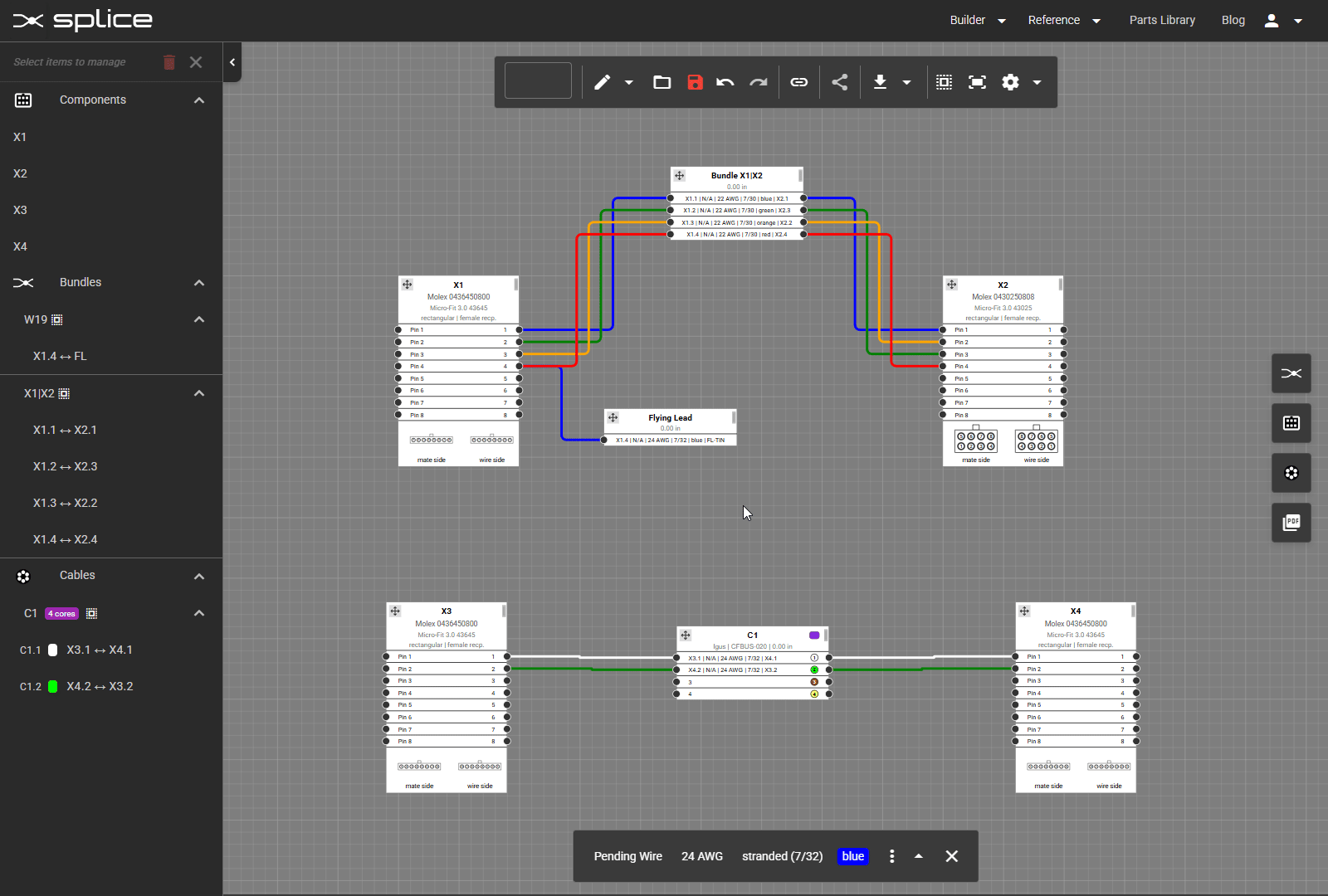Select the splice tool on the right toolbar
Viewport: 1328px width, 896px height.
[1291, 373]
